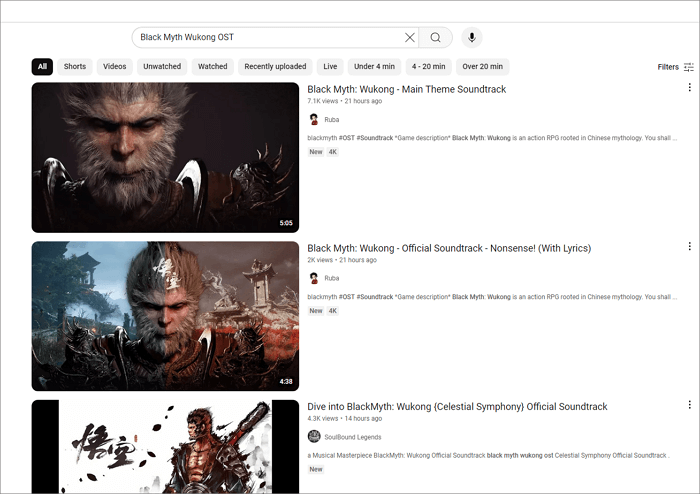Click the New badge under Main Theme Soundtrack
Screen dimensions: 700x494
(x=316, y=152)
